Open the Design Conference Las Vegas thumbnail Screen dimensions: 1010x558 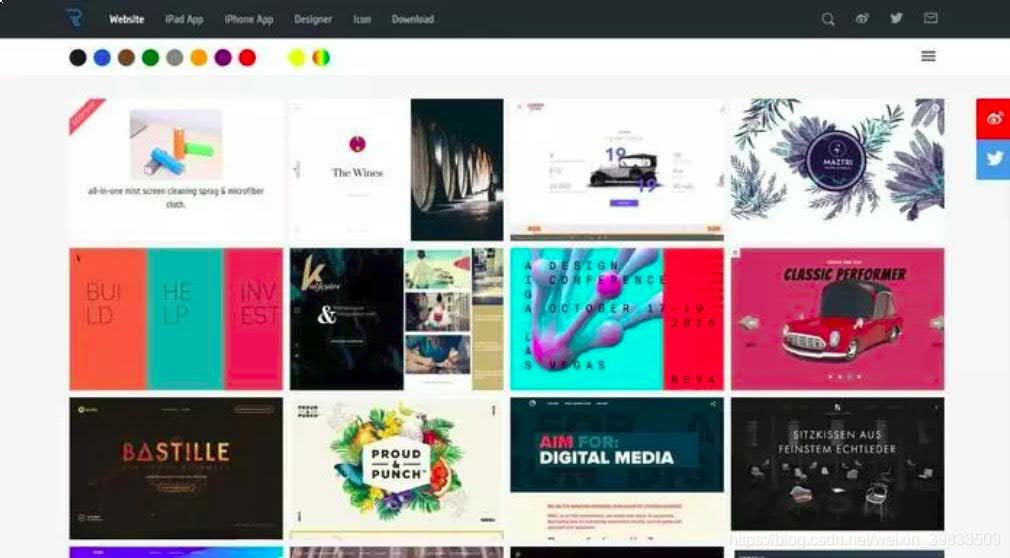[x=617, y=319]
